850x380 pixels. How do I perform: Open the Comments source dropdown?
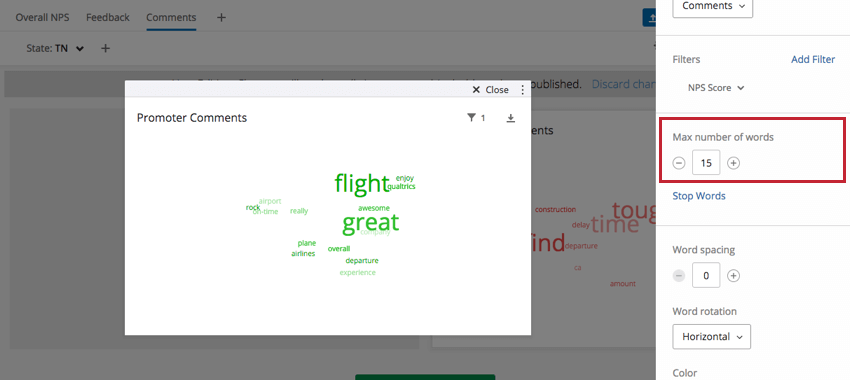coord(712,7)
